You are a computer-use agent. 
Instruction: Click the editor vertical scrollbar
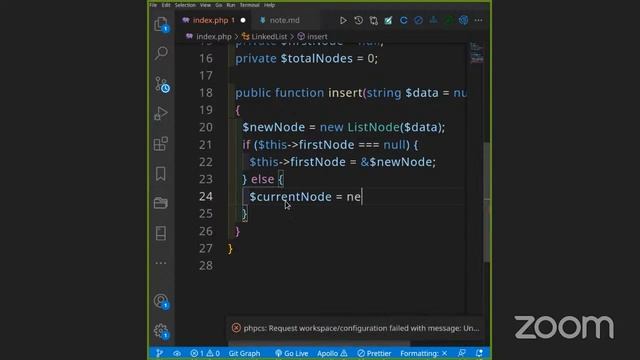(x=487, y=202)
